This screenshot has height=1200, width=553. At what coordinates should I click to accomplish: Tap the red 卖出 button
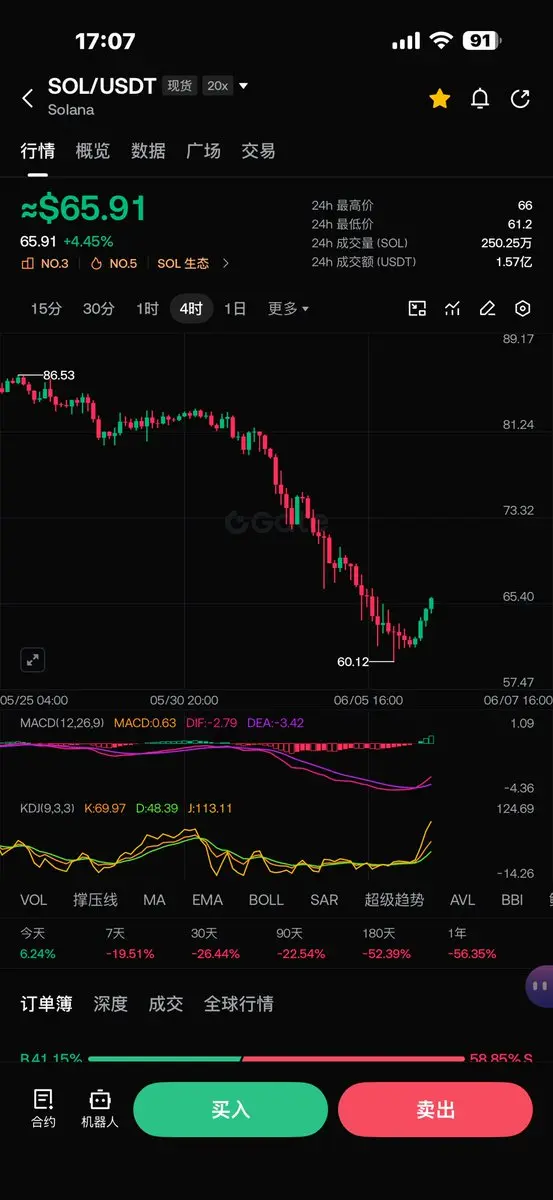[x=435, y=1110]
